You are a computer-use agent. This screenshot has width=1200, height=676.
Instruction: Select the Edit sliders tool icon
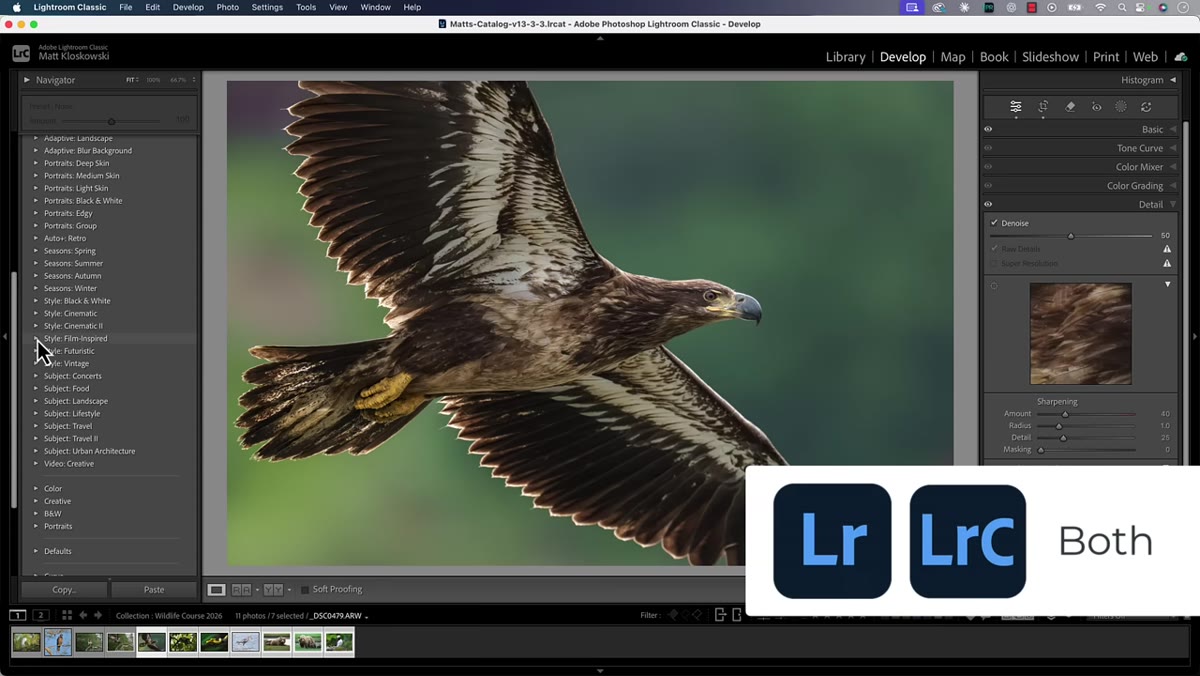click(x=1015, y=107)
